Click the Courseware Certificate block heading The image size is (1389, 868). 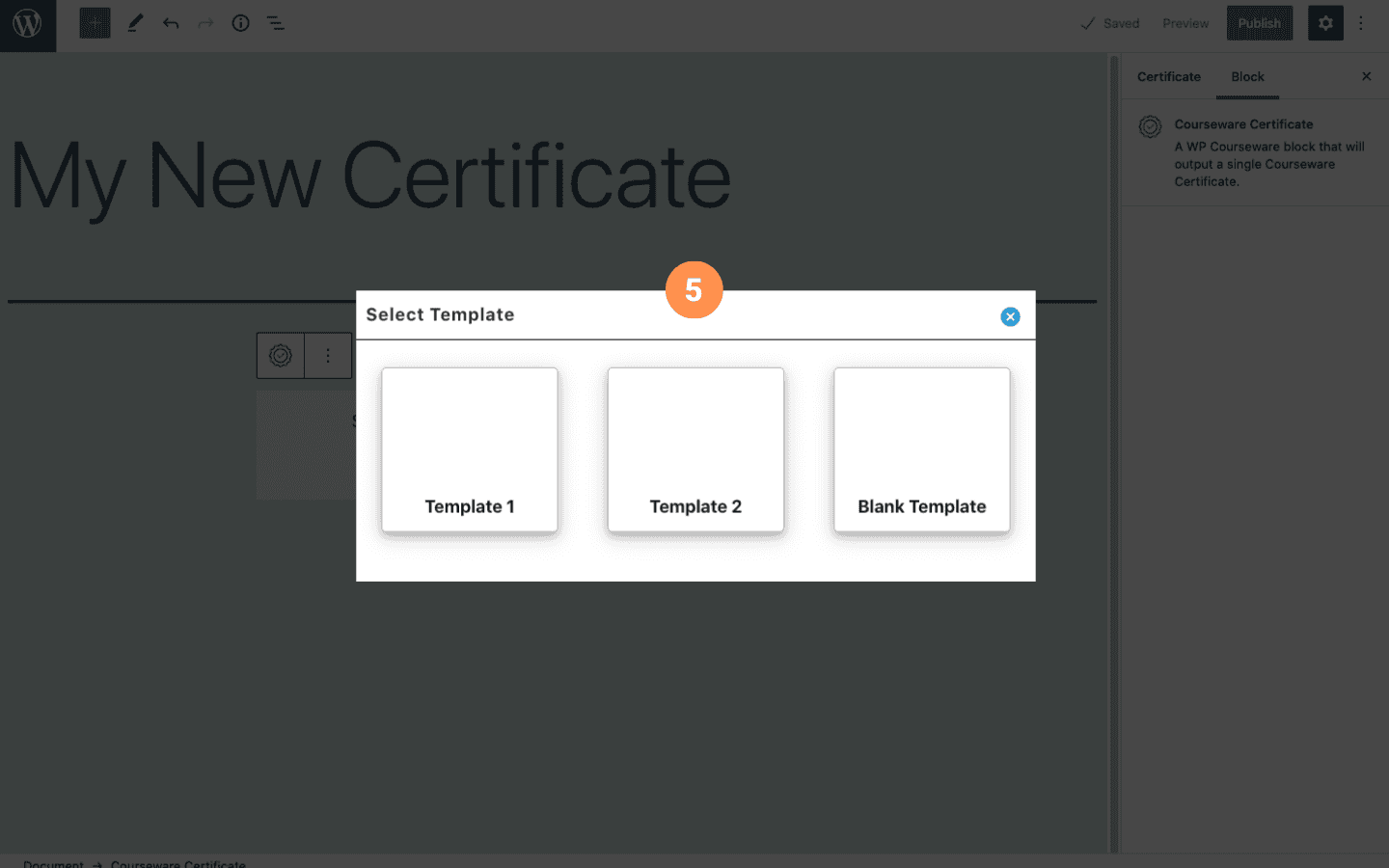coord(1243,124)
